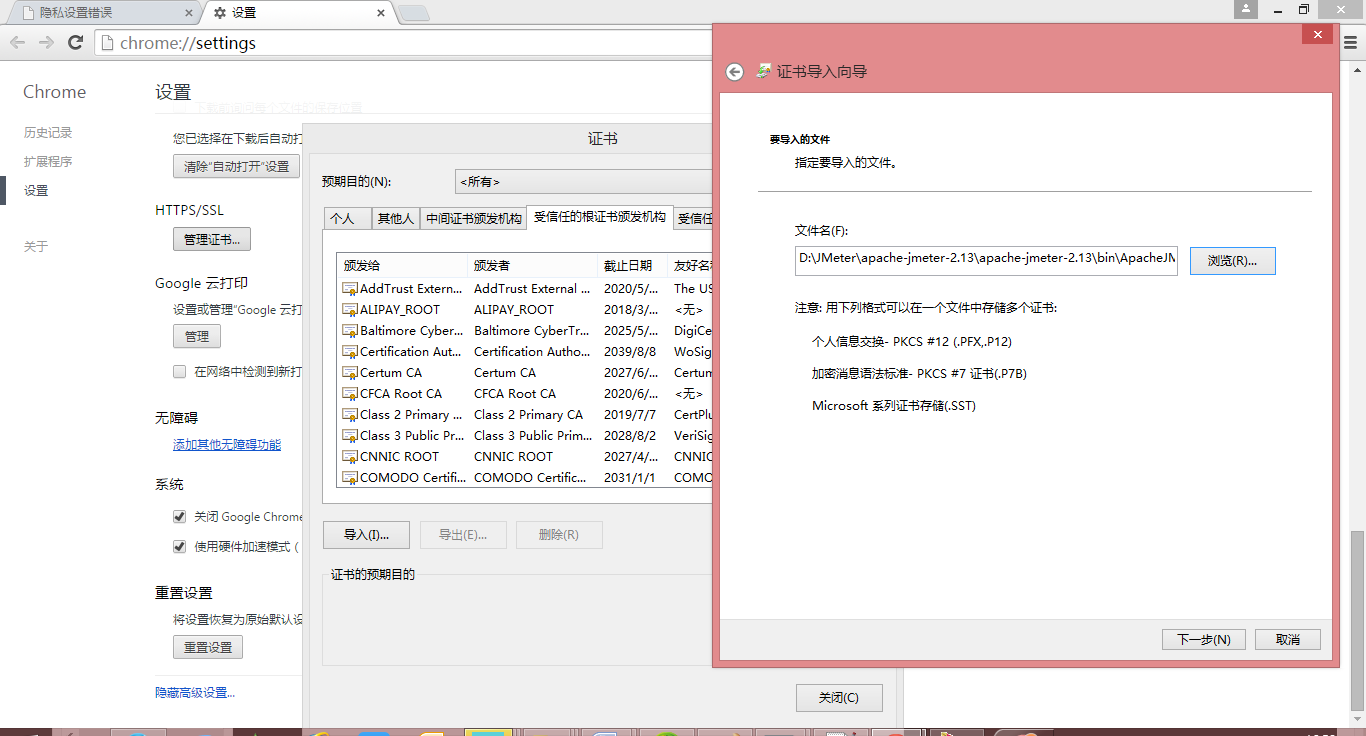Click the page icon on the 隐私设置错误 tab

pyautogui.click(x=27, y=13)
